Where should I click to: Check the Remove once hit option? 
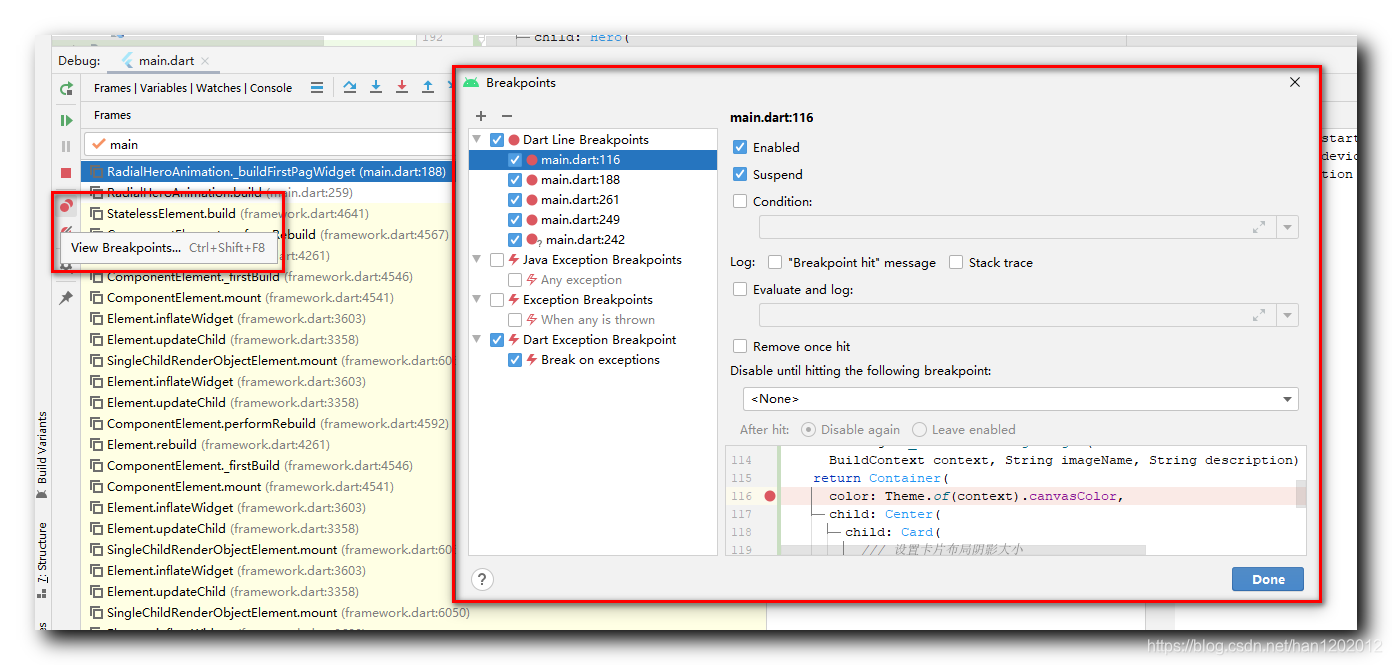click(x=740, y=346)
